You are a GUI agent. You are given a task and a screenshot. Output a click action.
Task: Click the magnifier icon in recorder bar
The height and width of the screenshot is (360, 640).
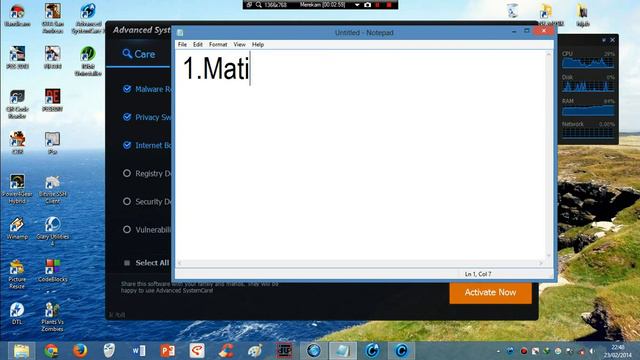coord(259,5)
